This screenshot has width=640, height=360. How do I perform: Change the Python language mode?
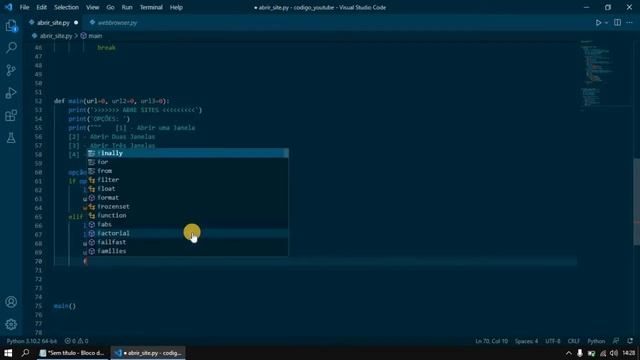pos(596,341)
